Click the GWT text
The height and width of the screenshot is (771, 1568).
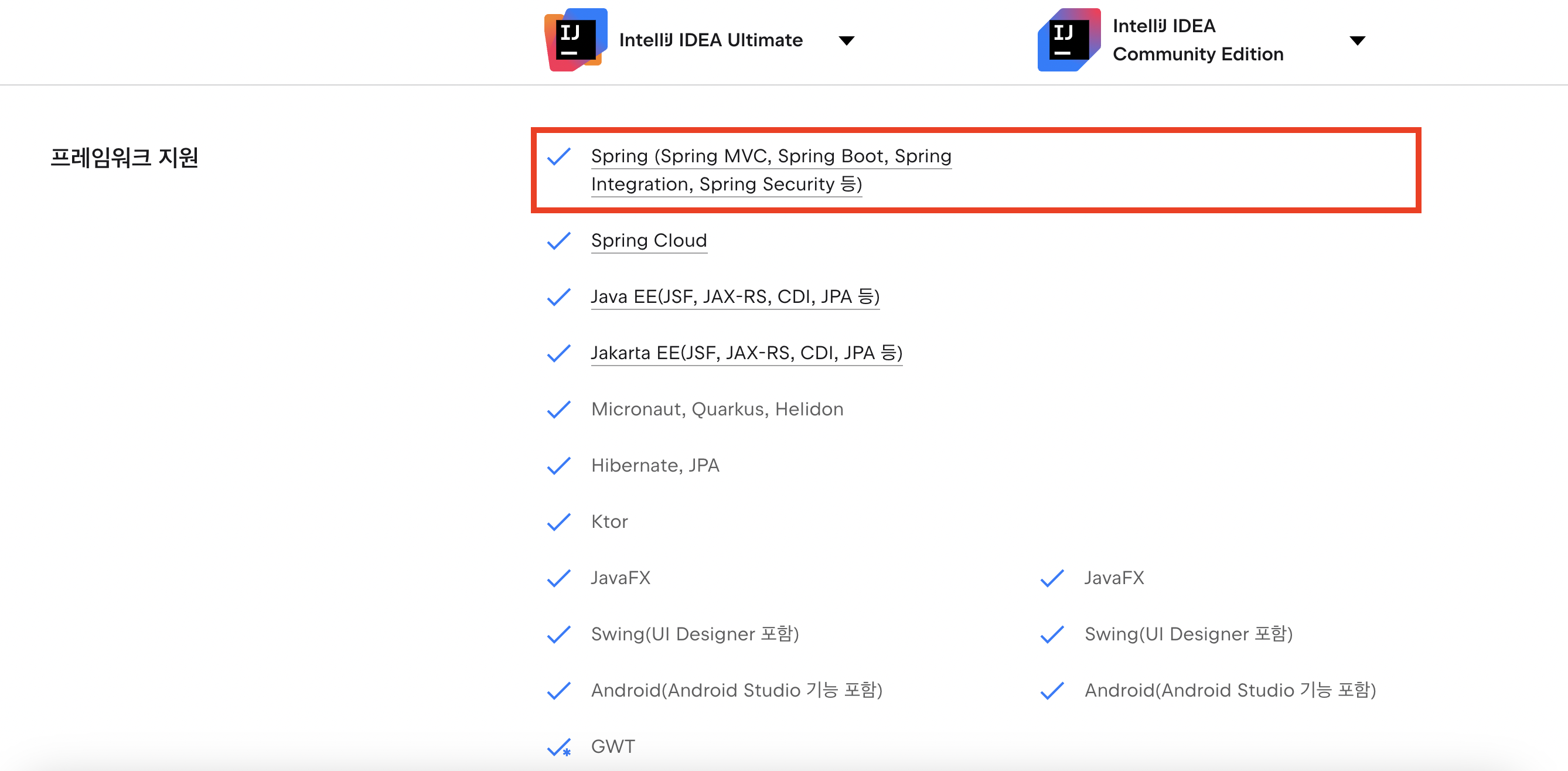(x=613, y=746)
